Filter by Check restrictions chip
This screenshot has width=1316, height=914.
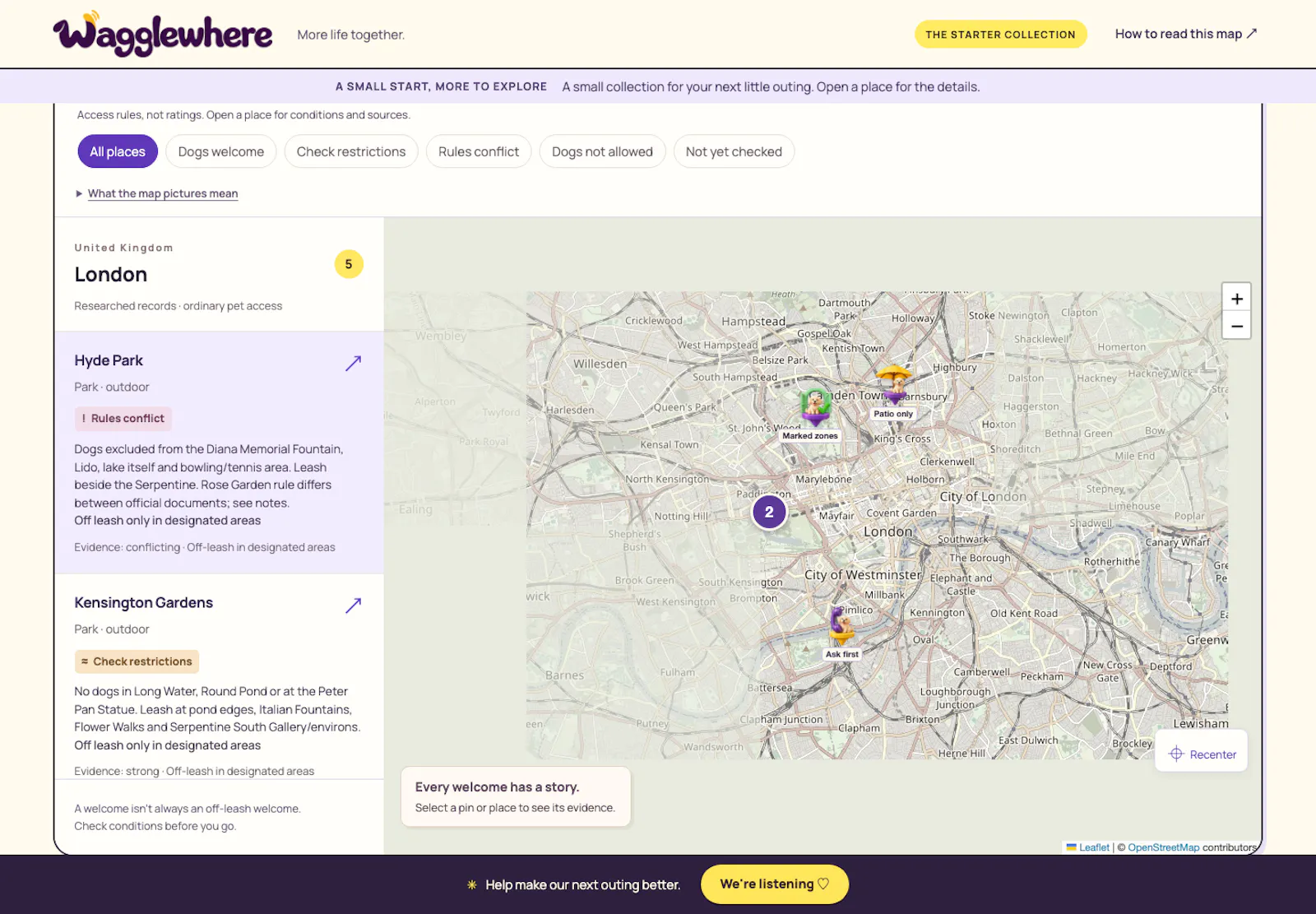tap(351, 151)
